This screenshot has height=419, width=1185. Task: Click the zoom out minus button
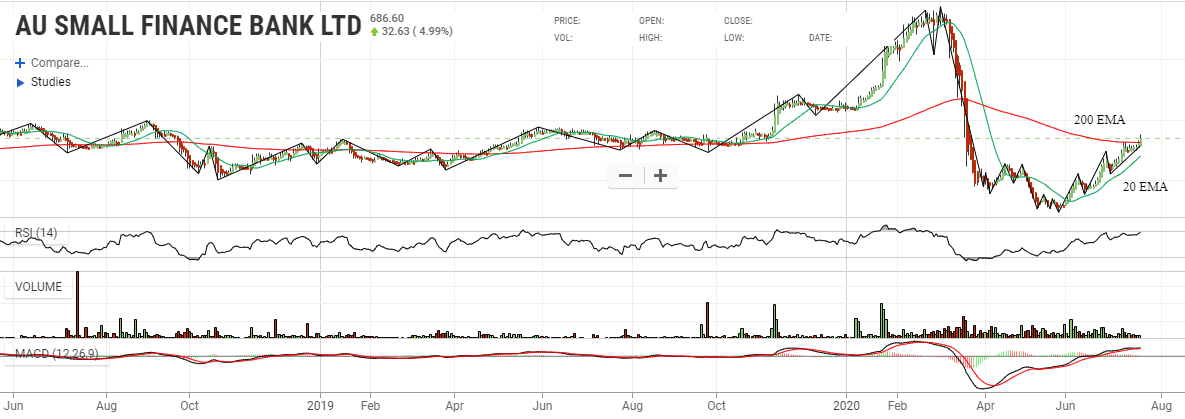[626, 175]
